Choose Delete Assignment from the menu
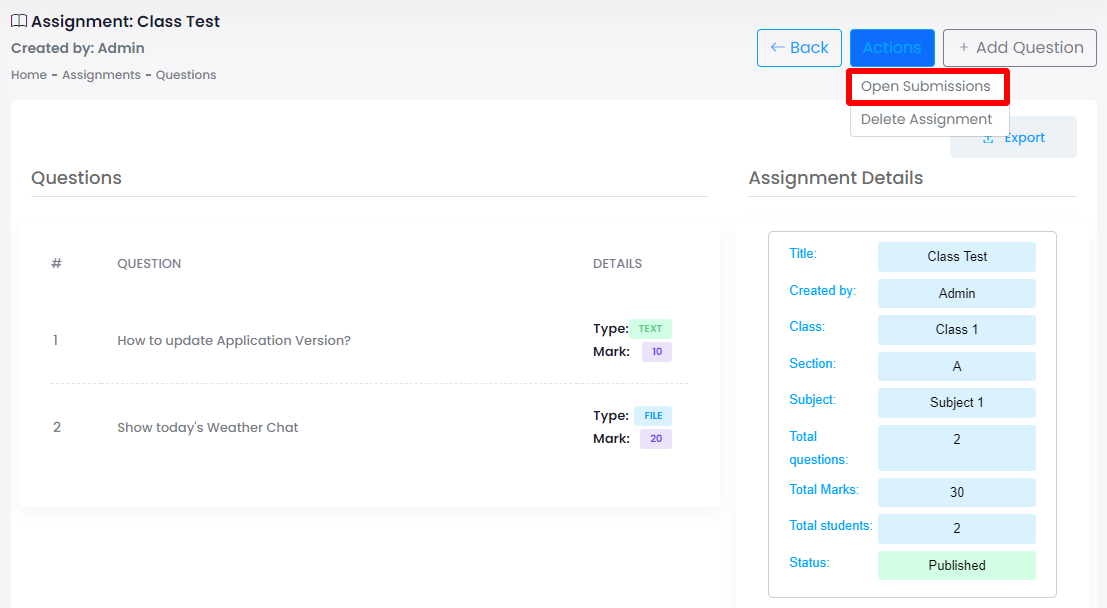Image resolution: width=1107 pixels, height=608 pixels. tap(928, 119)
